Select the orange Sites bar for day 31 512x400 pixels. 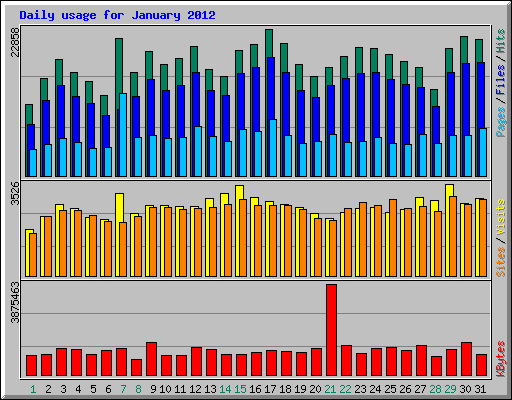483,238
